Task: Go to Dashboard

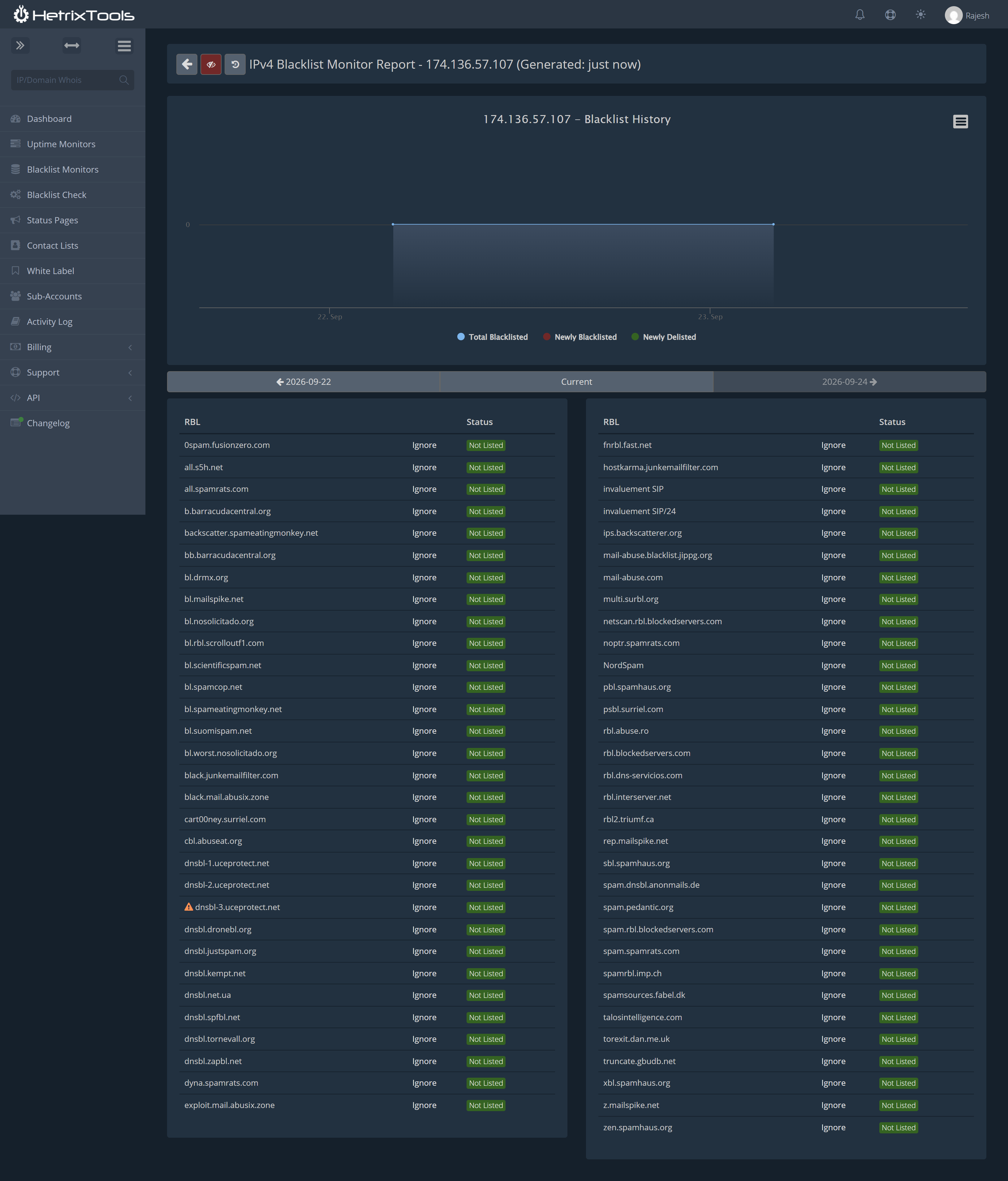Action: tap(72, 118)
